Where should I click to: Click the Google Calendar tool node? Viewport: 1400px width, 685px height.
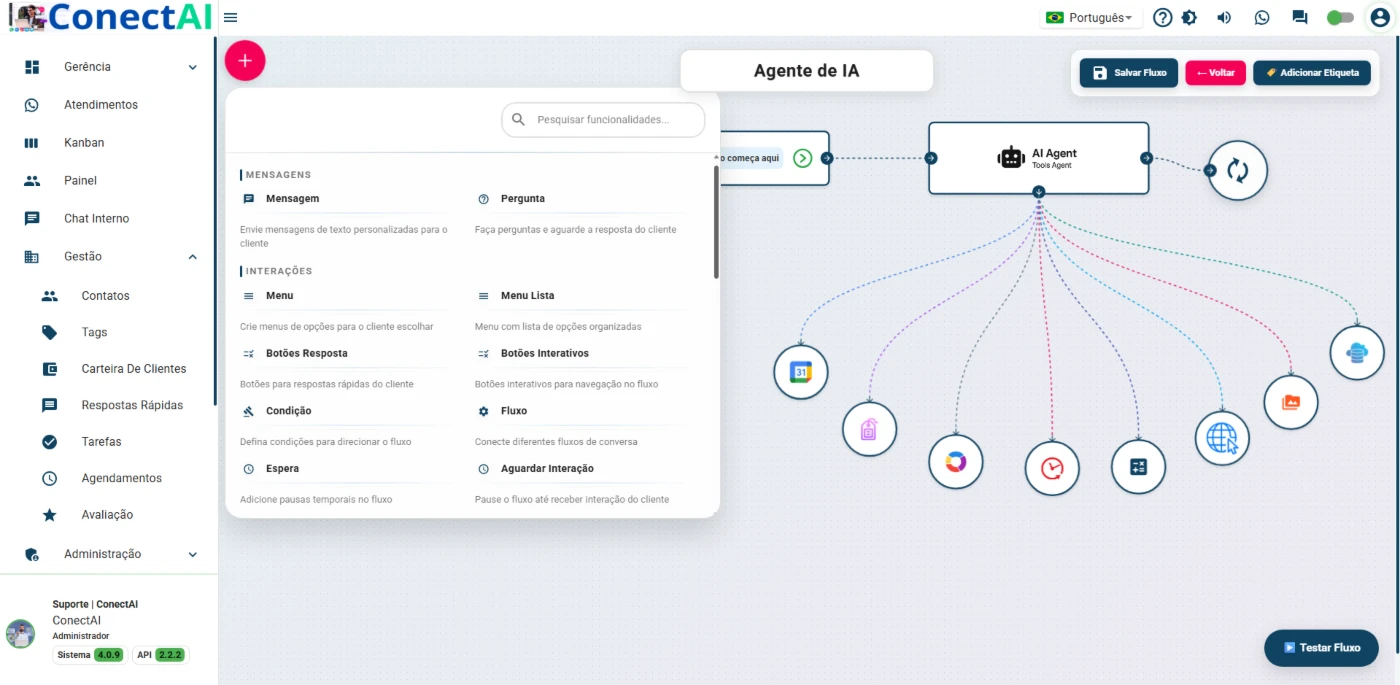pyautogui.click(x=801, y=372)
